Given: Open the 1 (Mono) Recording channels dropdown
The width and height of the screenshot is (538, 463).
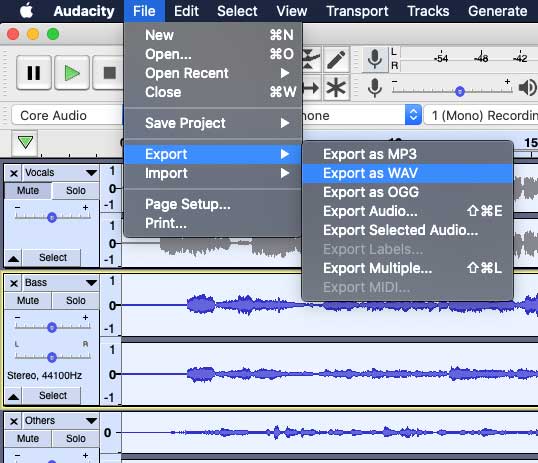Looking at the screenshot, I should coord(481,115).
